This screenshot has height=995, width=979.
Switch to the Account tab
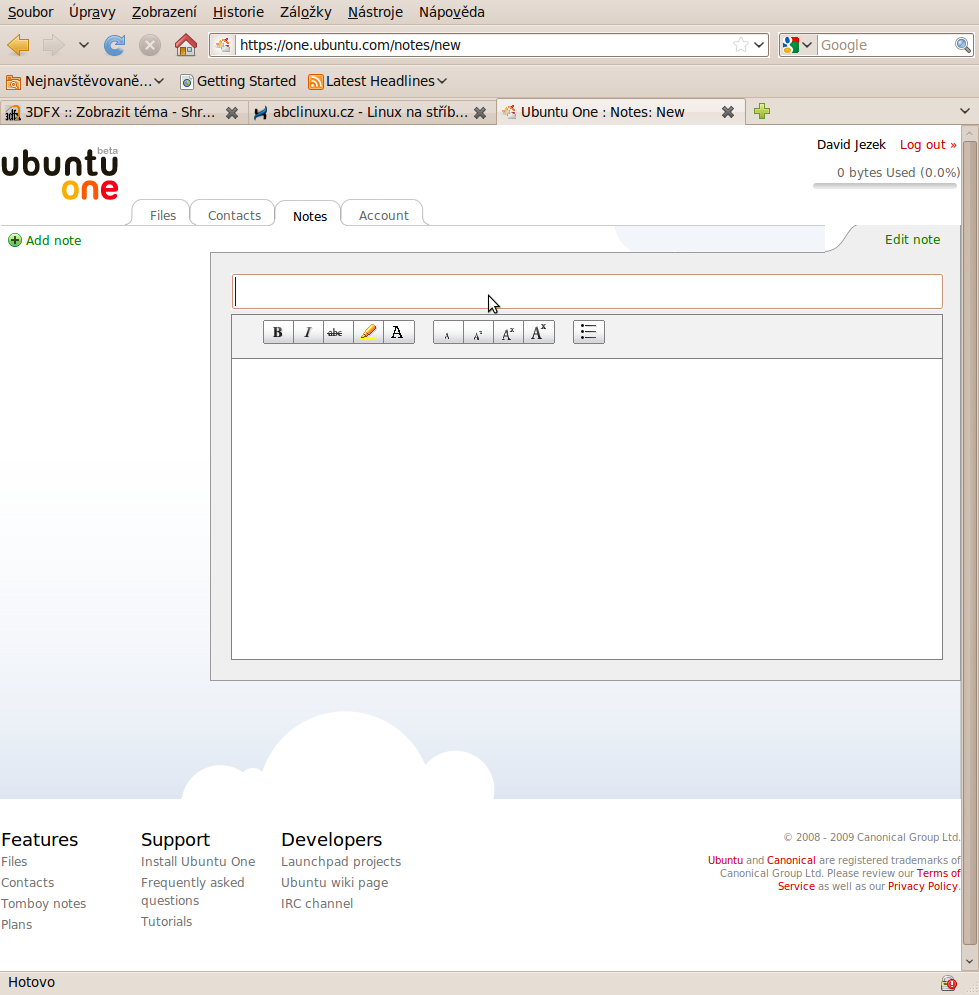pyautogui.click(x=383, y=216)
